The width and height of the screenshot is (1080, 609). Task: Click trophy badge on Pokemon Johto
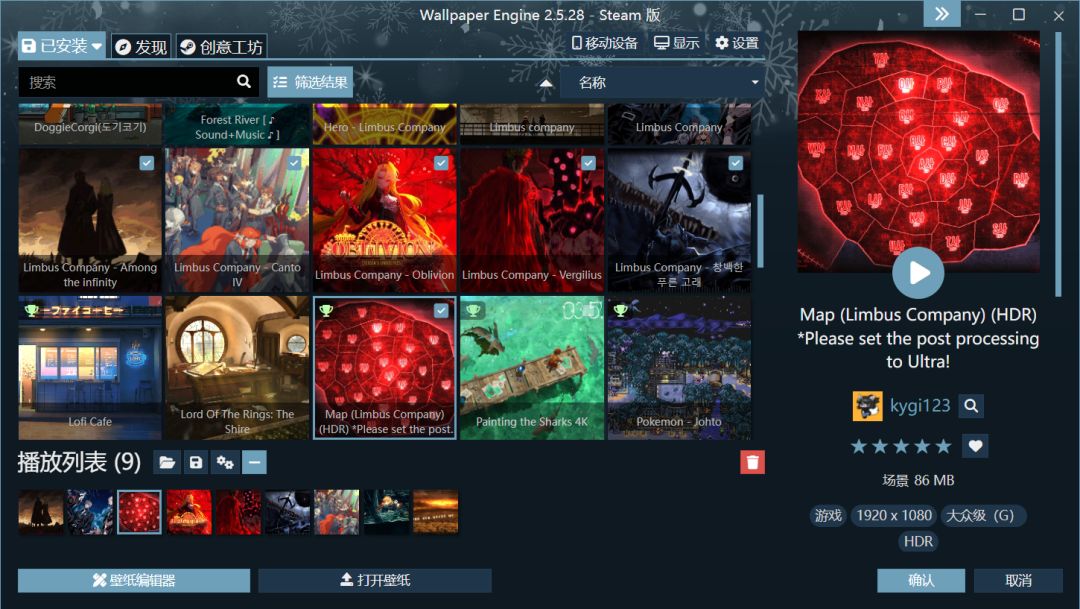621,311
